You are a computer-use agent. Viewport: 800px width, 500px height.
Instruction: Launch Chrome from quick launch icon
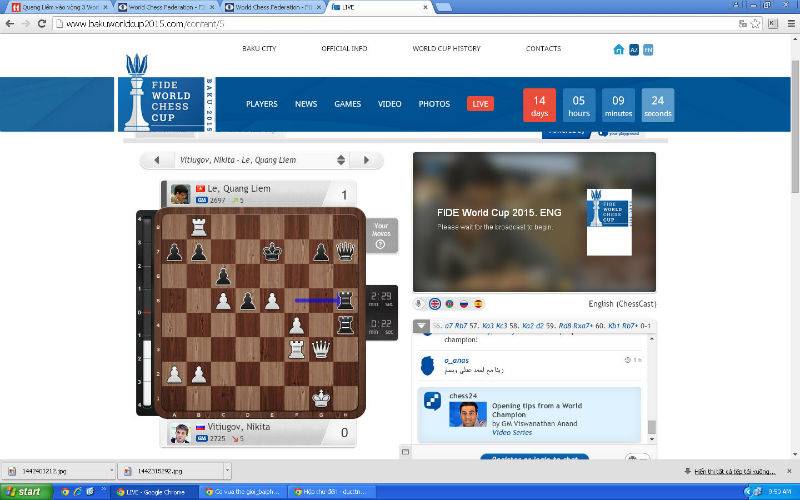click(x=65, y=492)
